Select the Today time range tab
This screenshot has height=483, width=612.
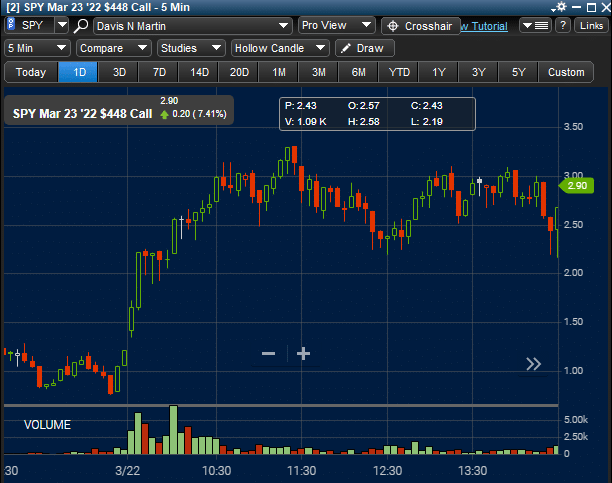point(31,72)
